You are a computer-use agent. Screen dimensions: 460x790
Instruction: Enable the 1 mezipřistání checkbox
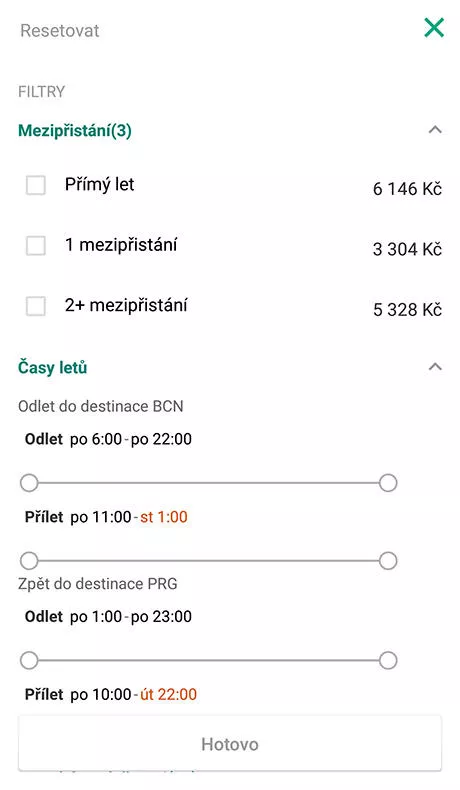pos(36,245)
